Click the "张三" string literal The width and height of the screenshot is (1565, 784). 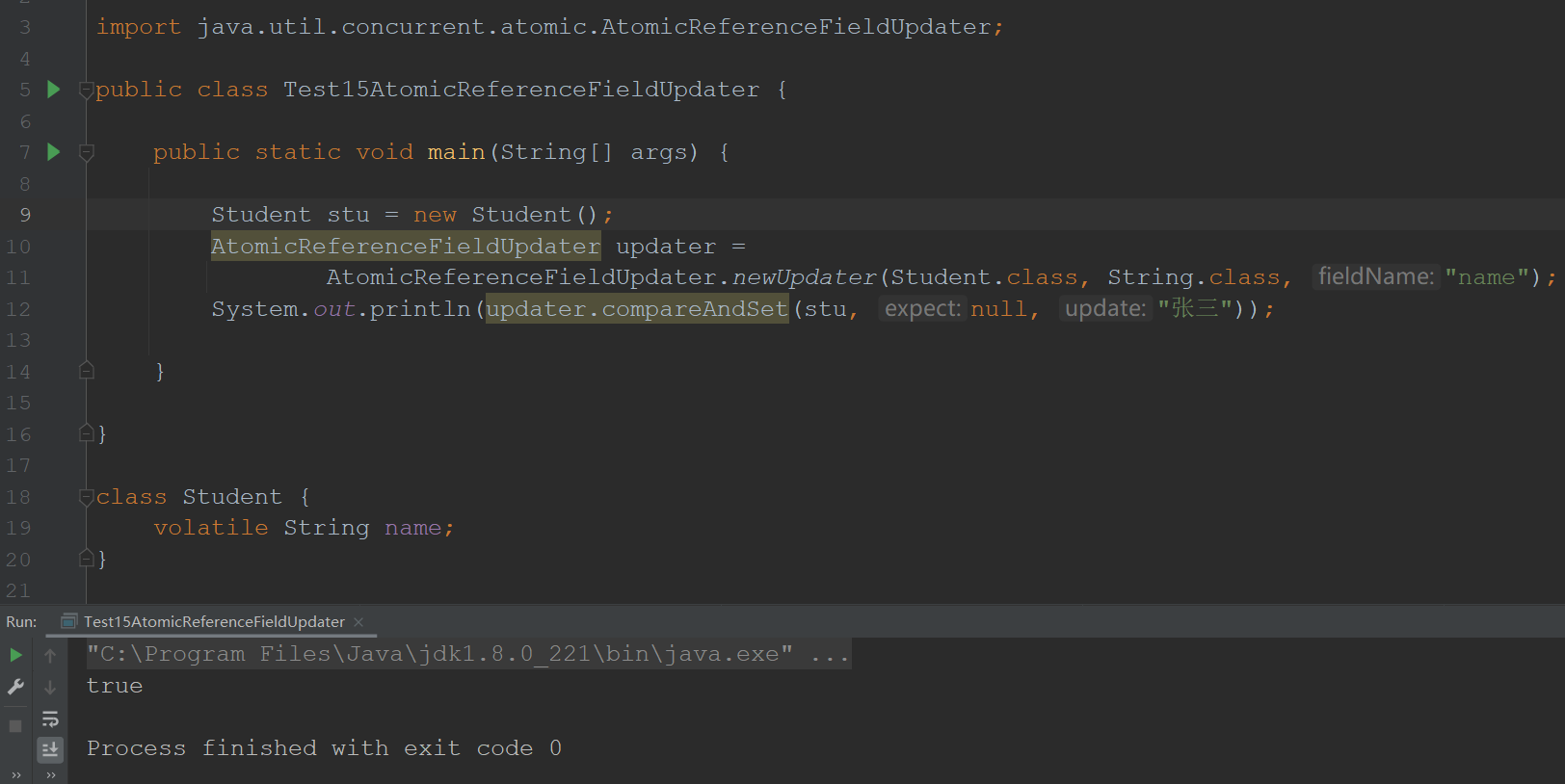tap(1195, 309)
